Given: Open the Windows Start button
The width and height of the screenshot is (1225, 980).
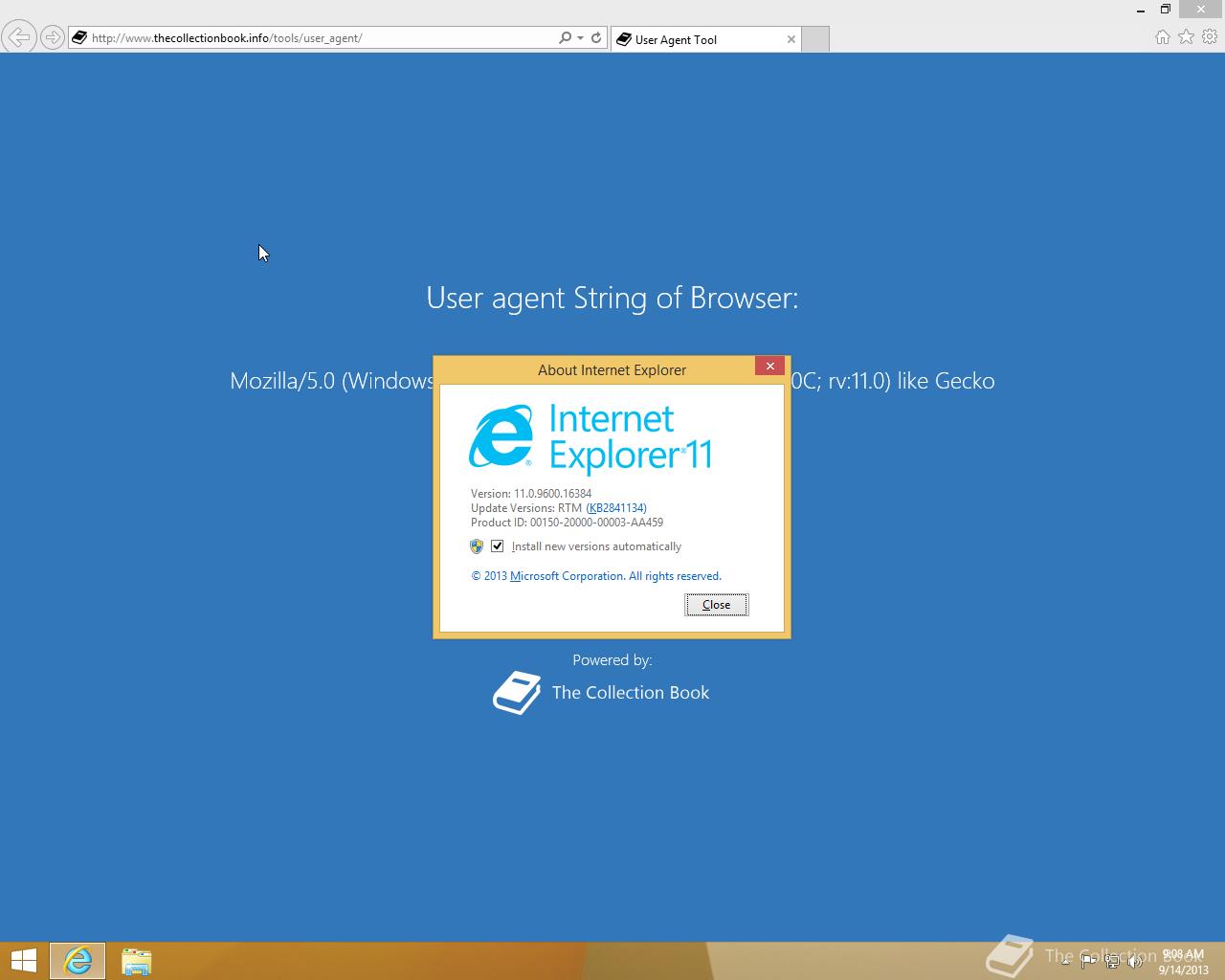Looking at the screenshot, I should tap(23, 961).
